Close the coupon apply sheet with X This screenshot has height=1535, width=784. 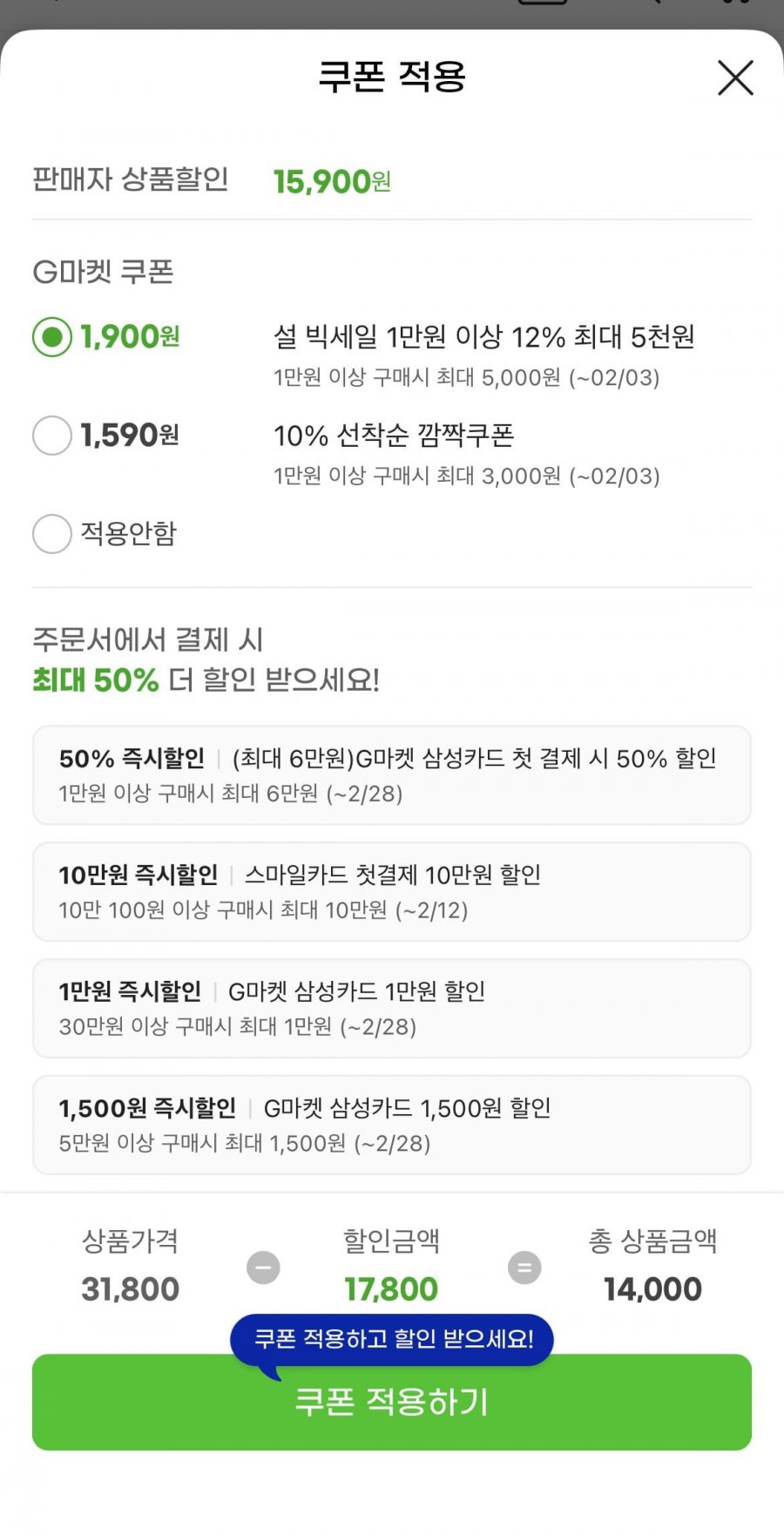pos(735,78)
